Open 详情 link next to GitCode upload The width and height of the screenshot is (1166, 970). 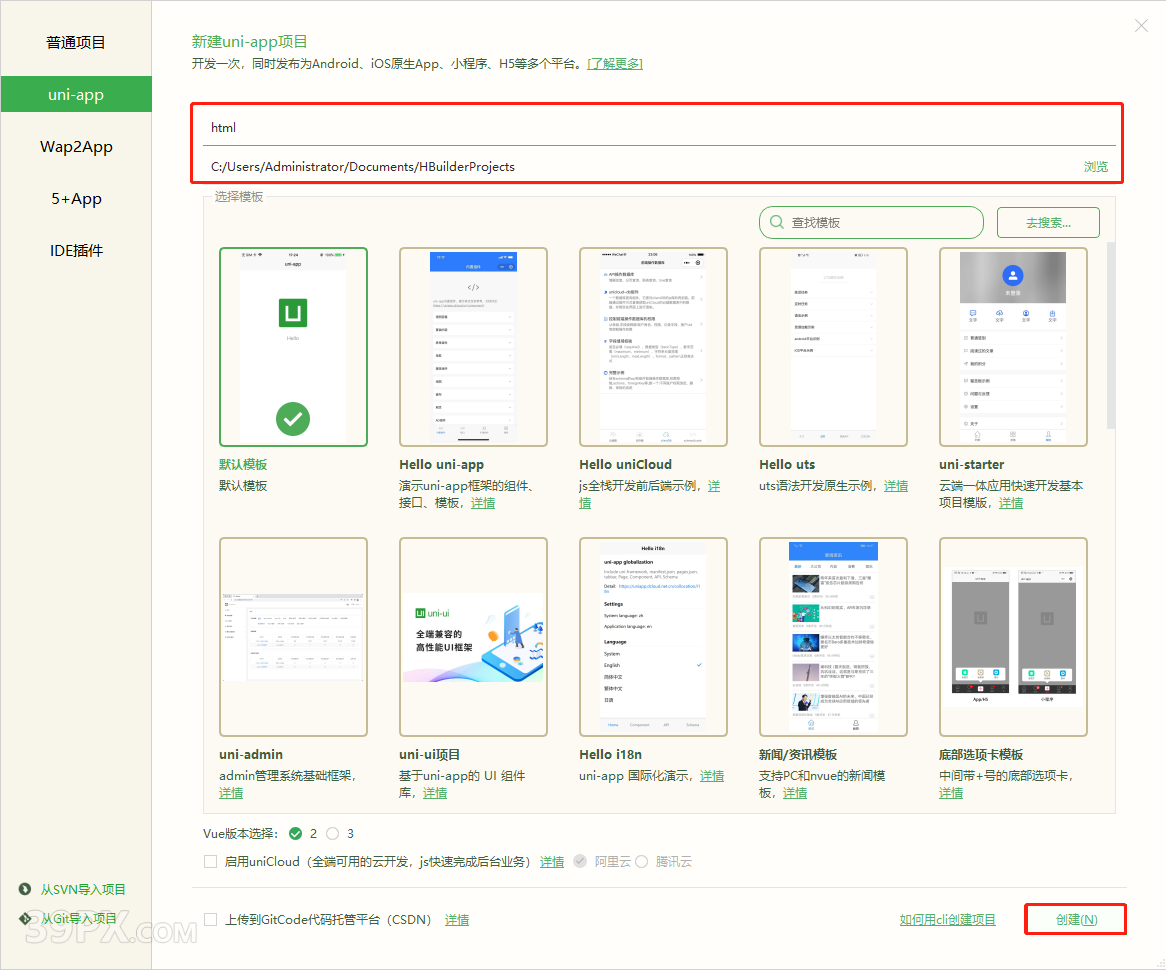point(457,919)
